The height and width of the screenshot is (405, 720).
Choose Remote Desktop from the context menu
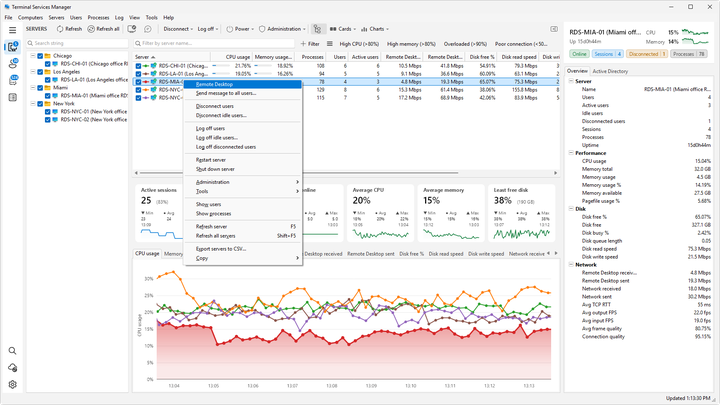[x=242, y=84]
